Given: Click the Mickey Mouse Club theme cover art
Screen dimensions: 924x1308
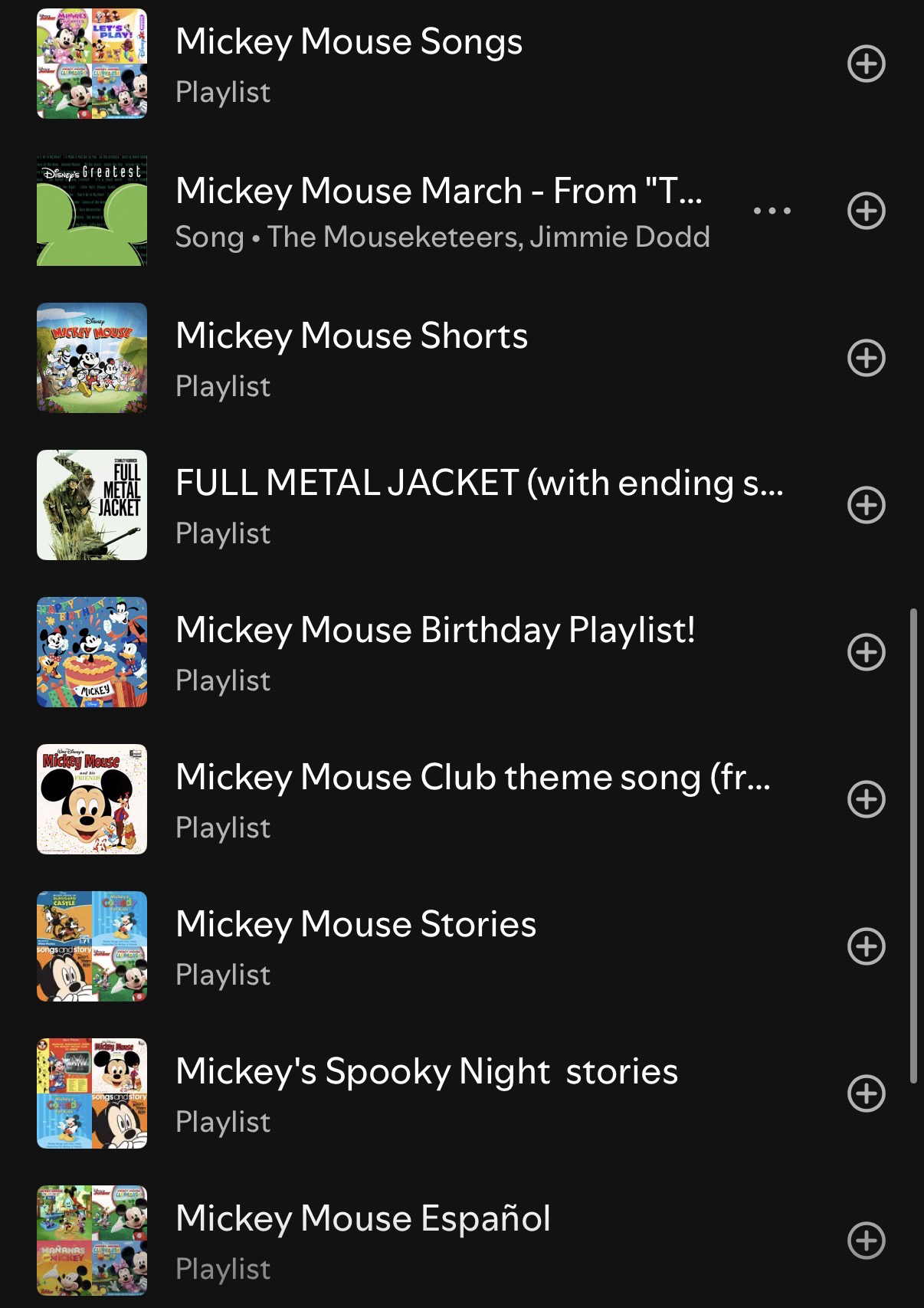Looking at the screenshot, I should click(92, 799).
